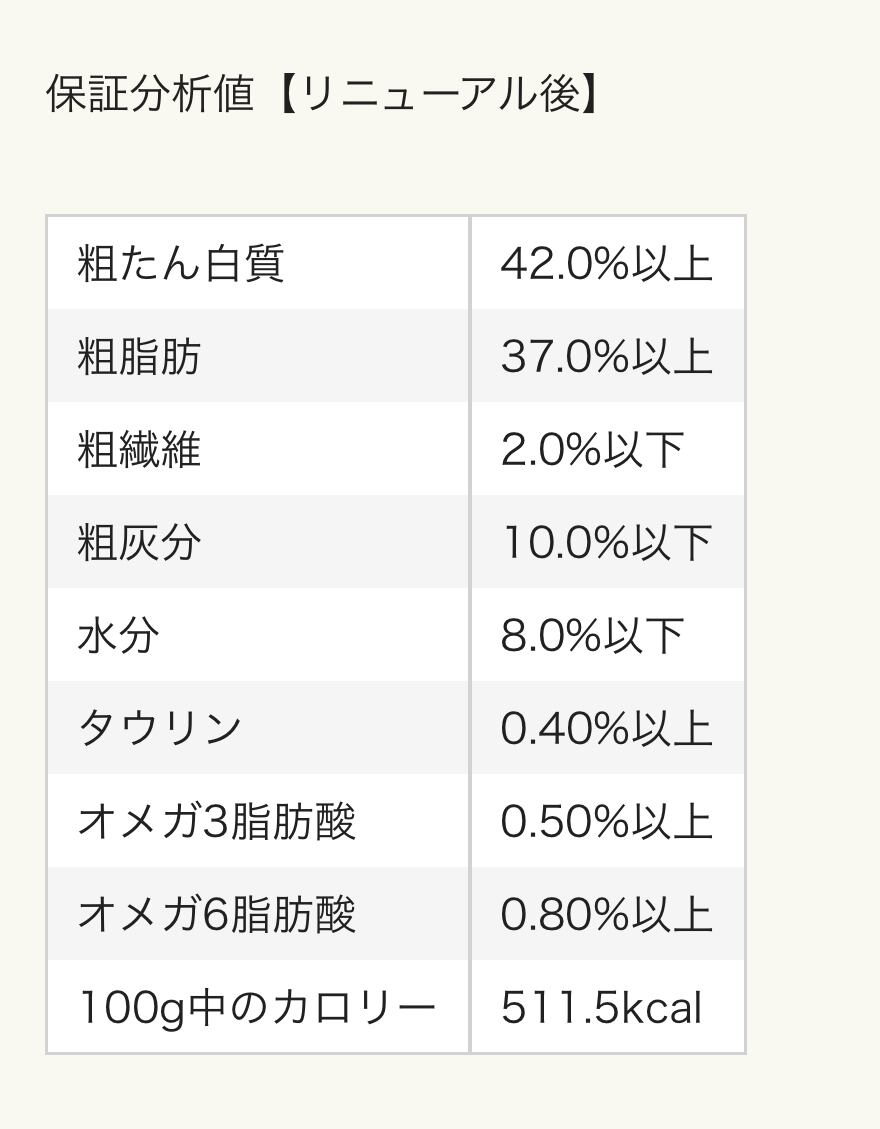Screen dimensions: 880x1129
Task: Select the タウリン row label
Action: pyautogui.click(x=160, y=729)
